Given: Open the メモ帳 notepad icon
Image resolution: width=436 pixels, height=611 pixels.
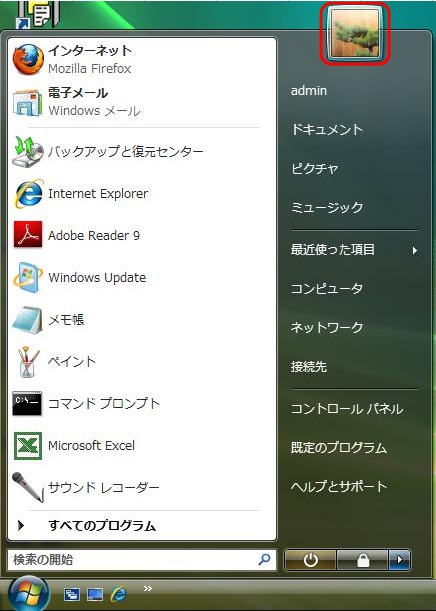Looking at the screenshot, I should click(27, 320).
